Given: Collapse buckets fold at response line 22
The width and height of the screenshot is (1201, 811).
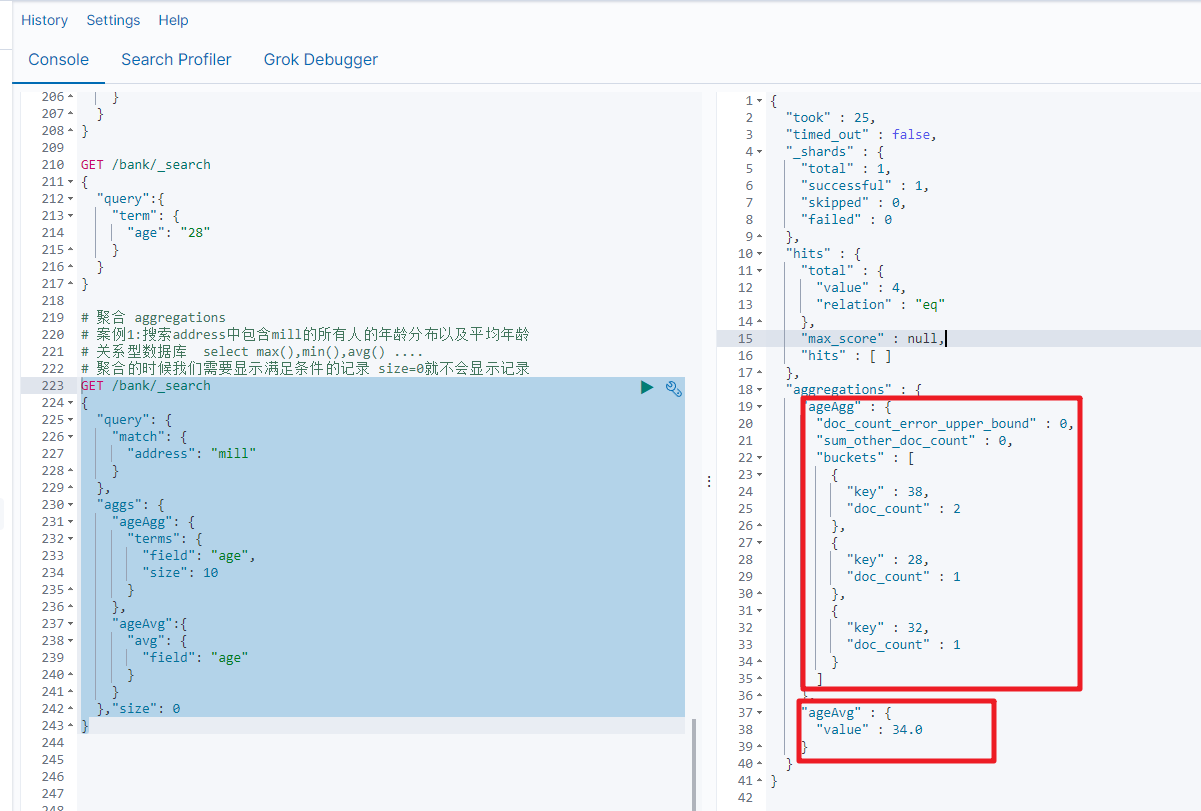Looking at the screenshot, I should click(x=760, y=458).
